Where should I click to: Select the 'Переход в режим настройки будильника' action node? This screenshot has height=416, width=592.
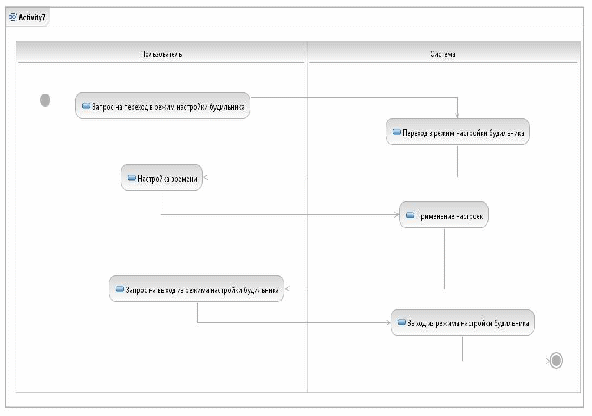[x=458, y=132]
